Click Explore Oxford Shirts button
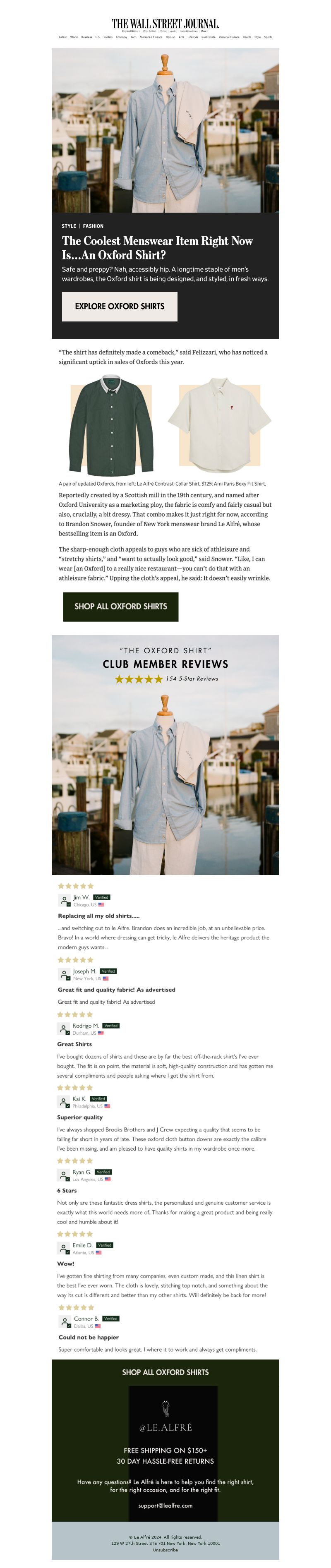This screenshot has height=1568, width=331. click(x=119, y=306)
